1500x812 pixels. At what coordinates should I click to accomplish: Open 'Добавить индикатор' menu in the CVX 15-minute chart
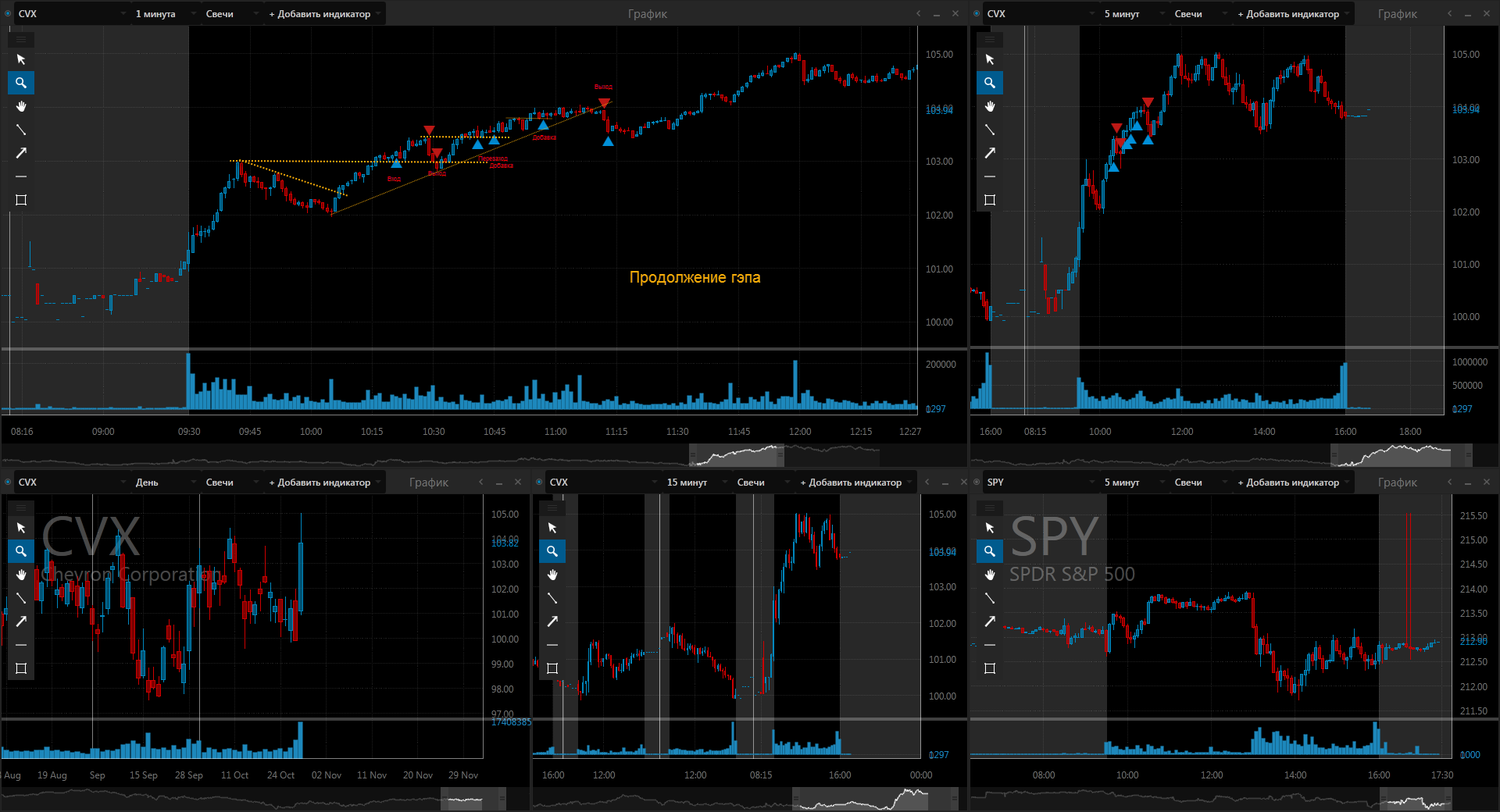pyautogui.click(x=852, y=483)
